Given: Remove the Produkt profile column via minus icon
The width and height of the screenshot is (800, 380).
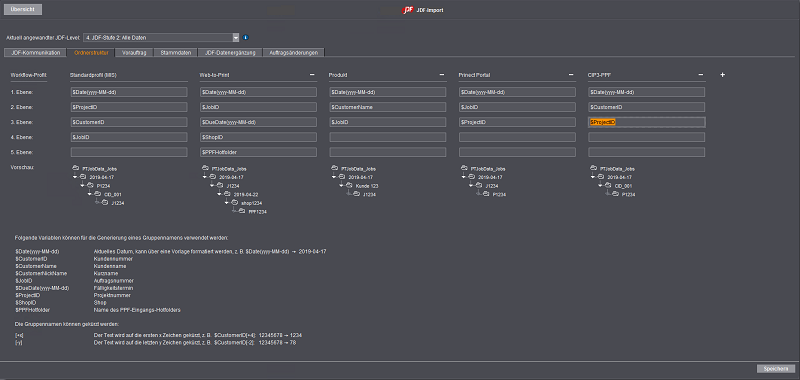Looking at the screenshot, I should (441, 75).
